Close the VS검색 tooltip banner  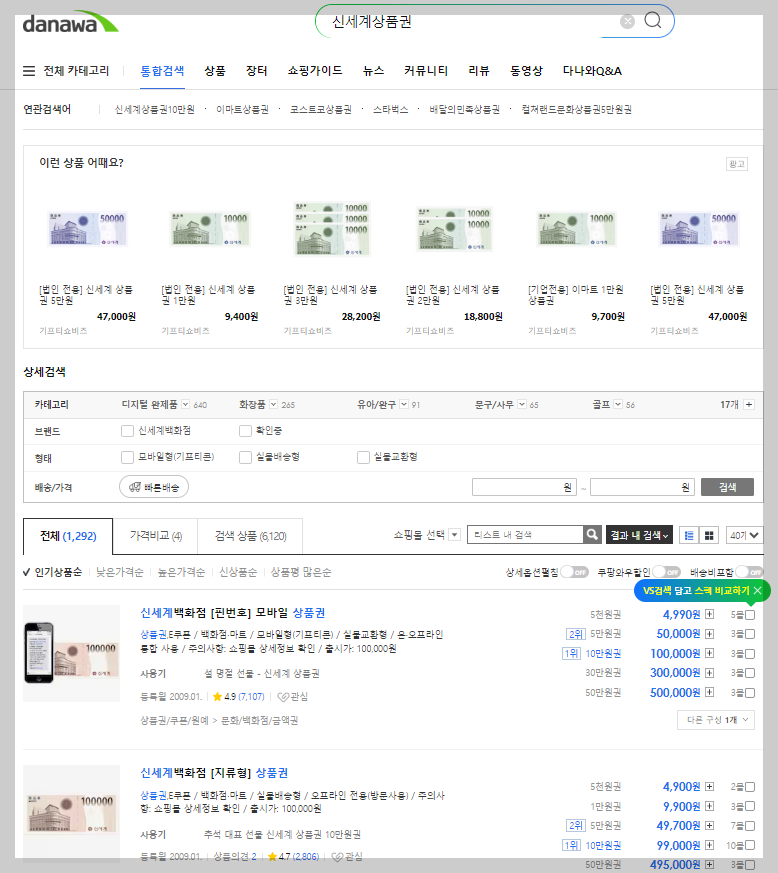click(x=757, y=590)
